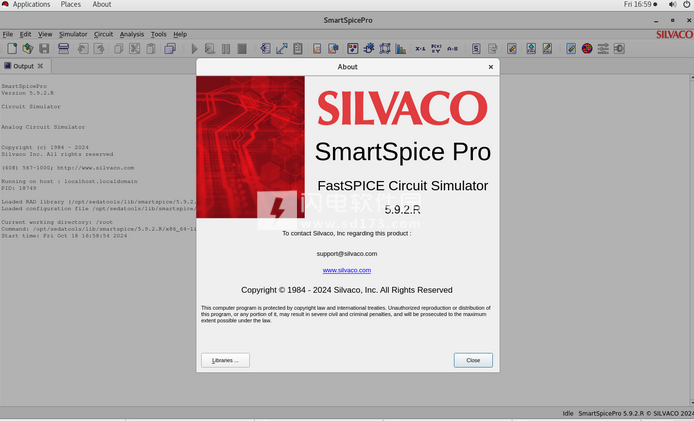
Task: Click the Close button in About dialog
Action: click(473, 360)
